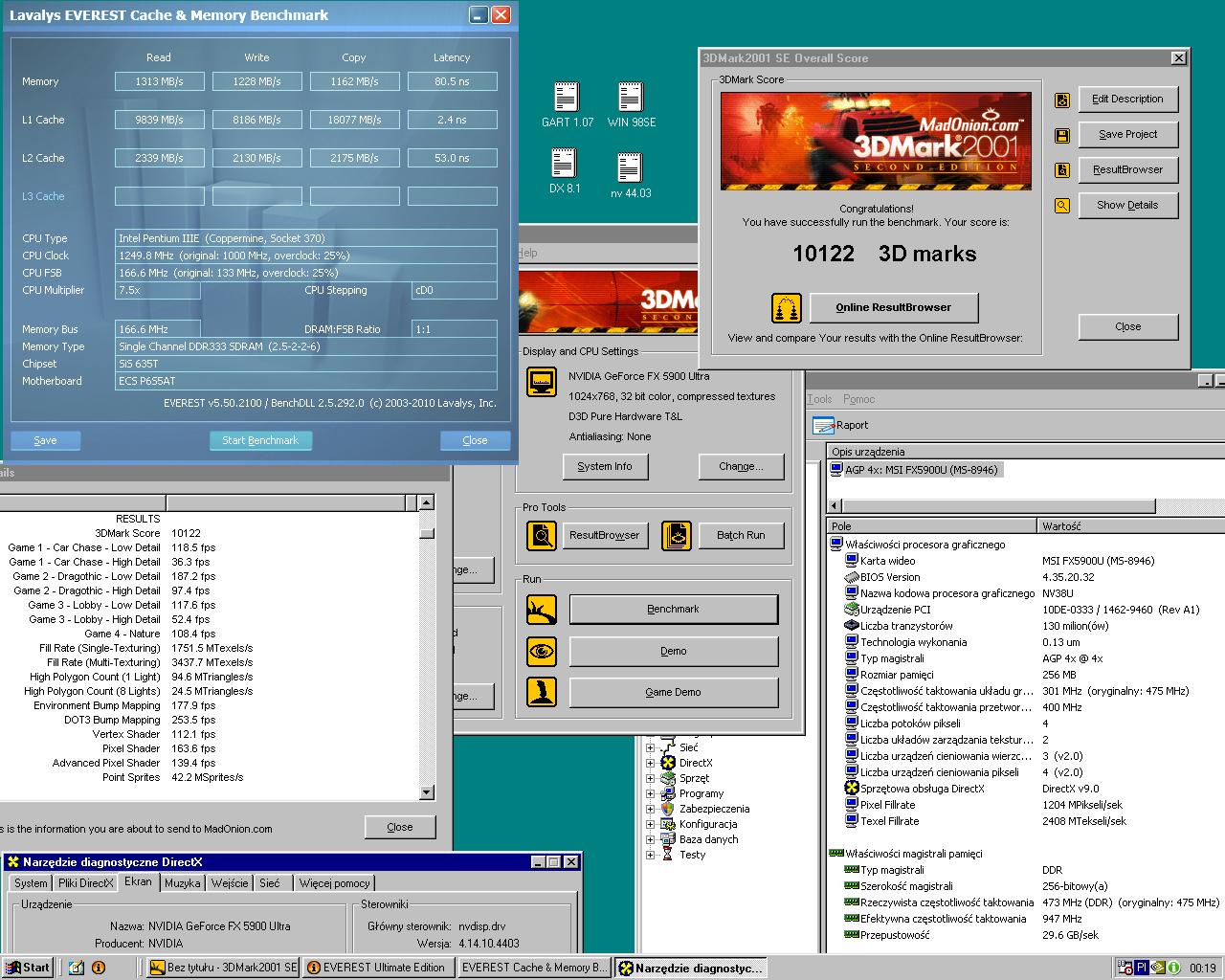This screenshot has height=980, width=1225.
Task: Click Testy hourglass icon in tree
Action: click(x=668, y=855)
